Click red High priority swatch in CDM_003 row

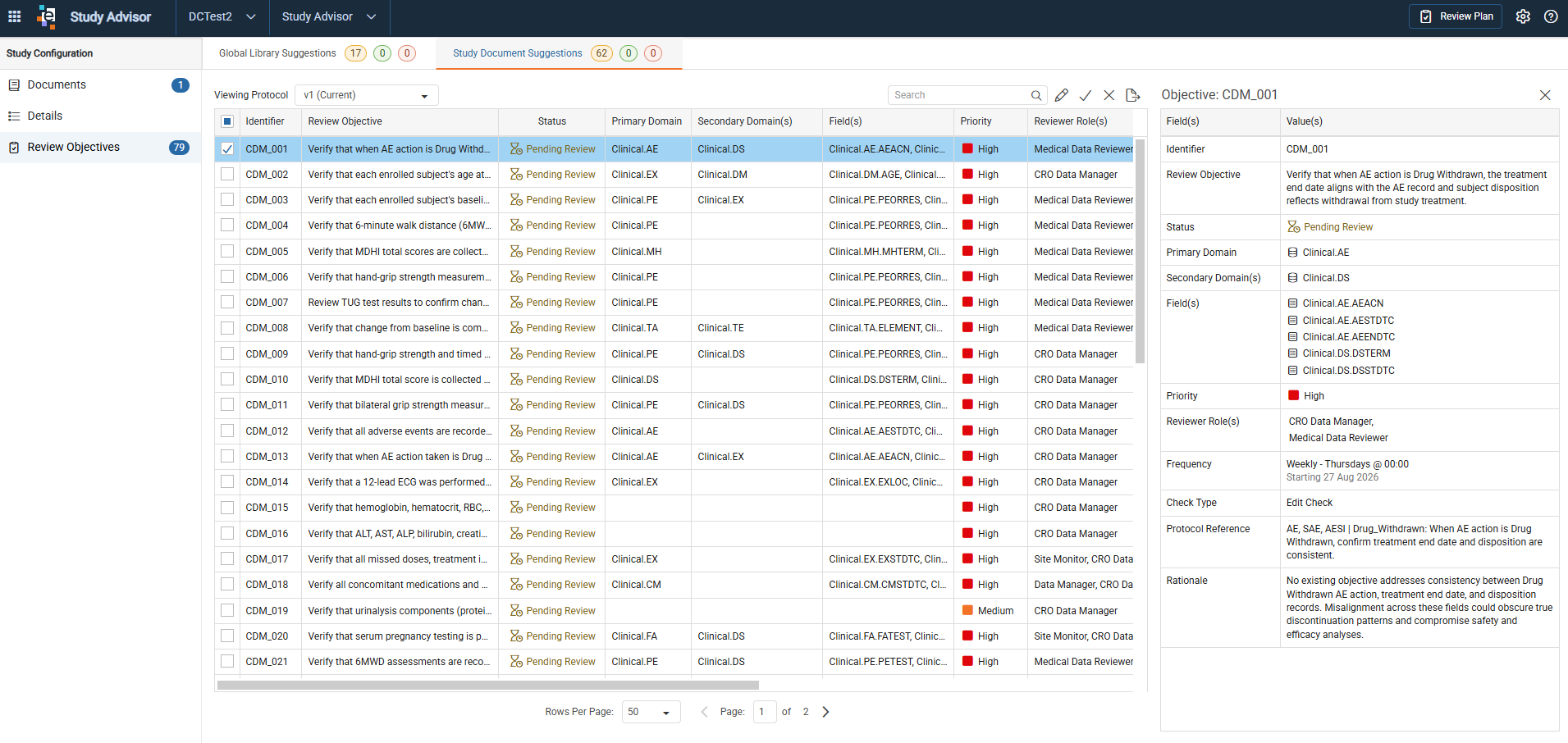pos(968,200)
